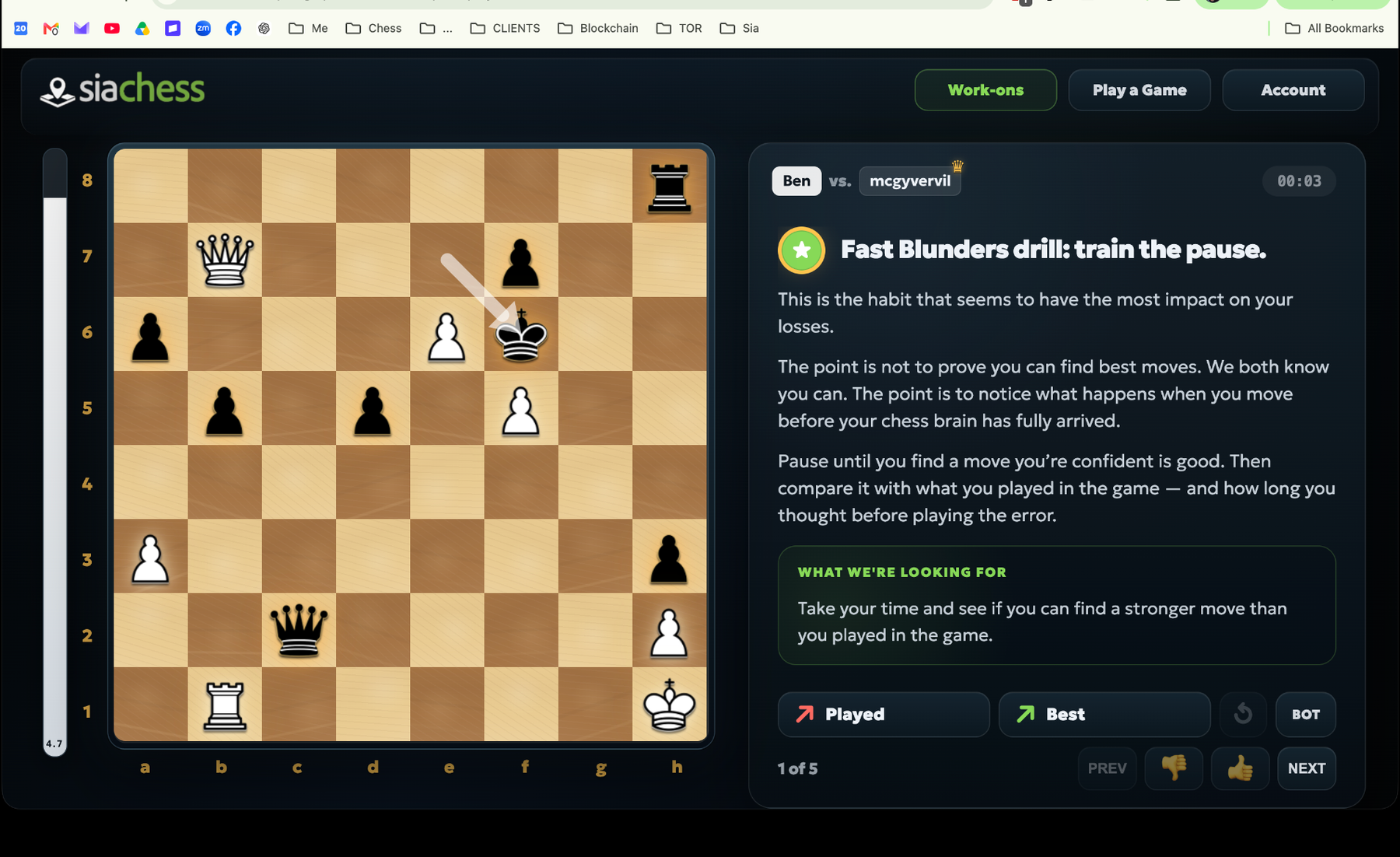Go to Work-ons tab

click(x=985, y=90)
